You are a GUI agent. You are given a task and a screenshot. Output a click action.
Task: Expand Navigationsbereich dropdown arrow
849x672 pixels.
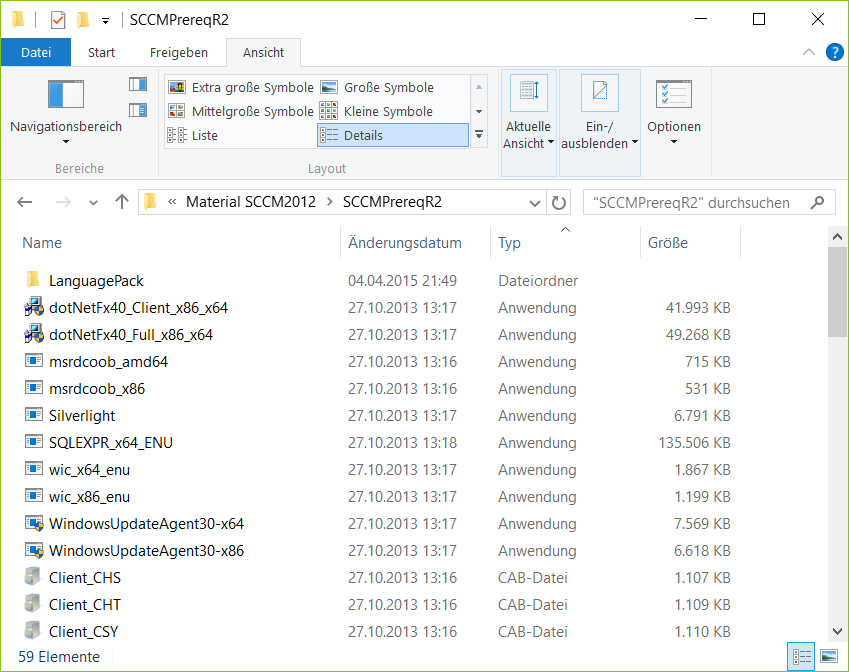(x=66, y=142)
